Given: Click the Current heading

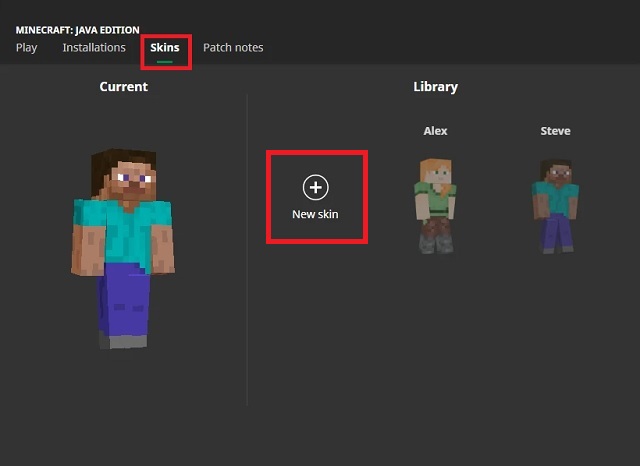Looking at the screenshot, I should [x=124, y=87].
